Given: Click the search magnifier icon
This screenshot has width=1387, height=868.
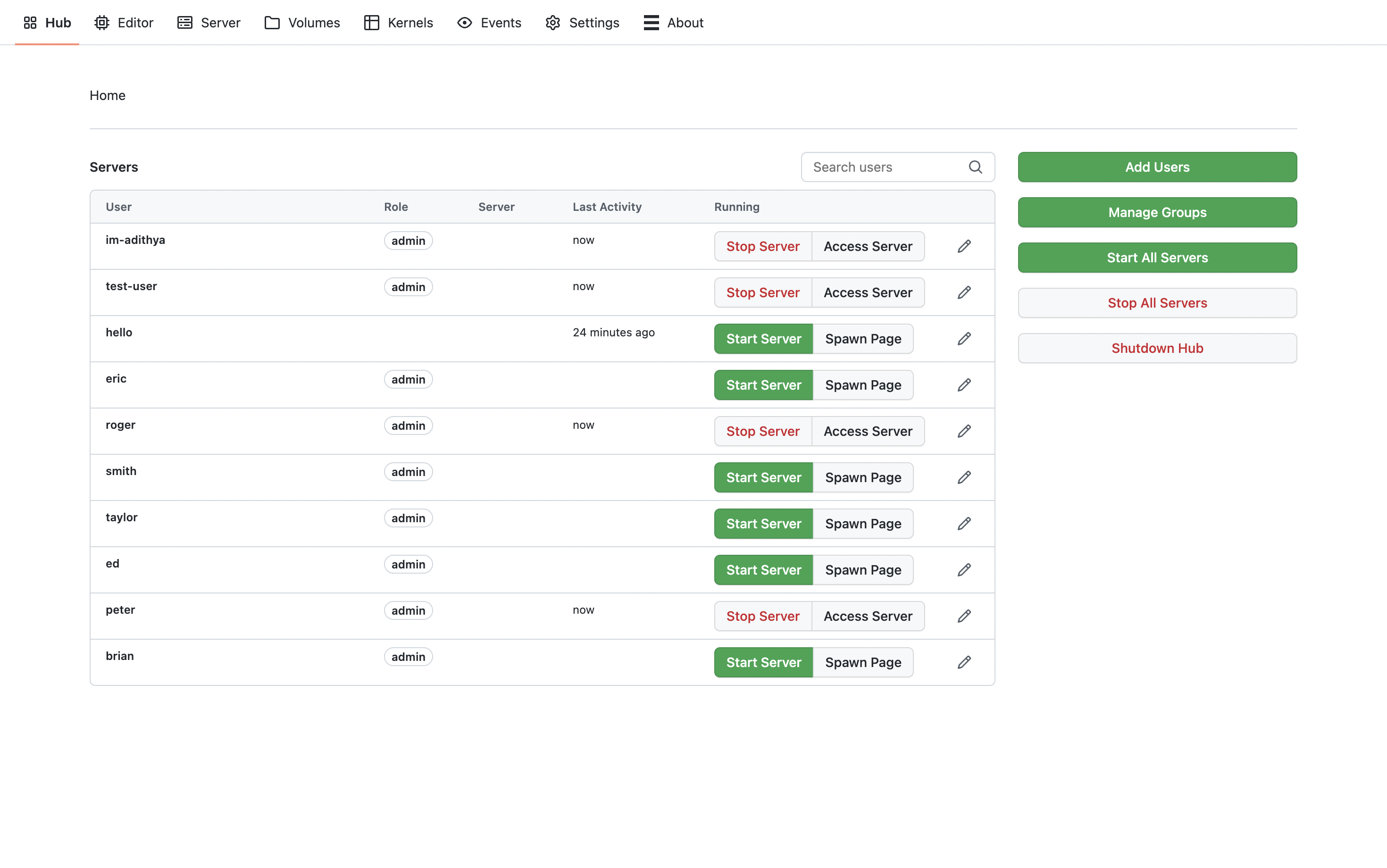Looking at the screenshot, I should point(975,167).
